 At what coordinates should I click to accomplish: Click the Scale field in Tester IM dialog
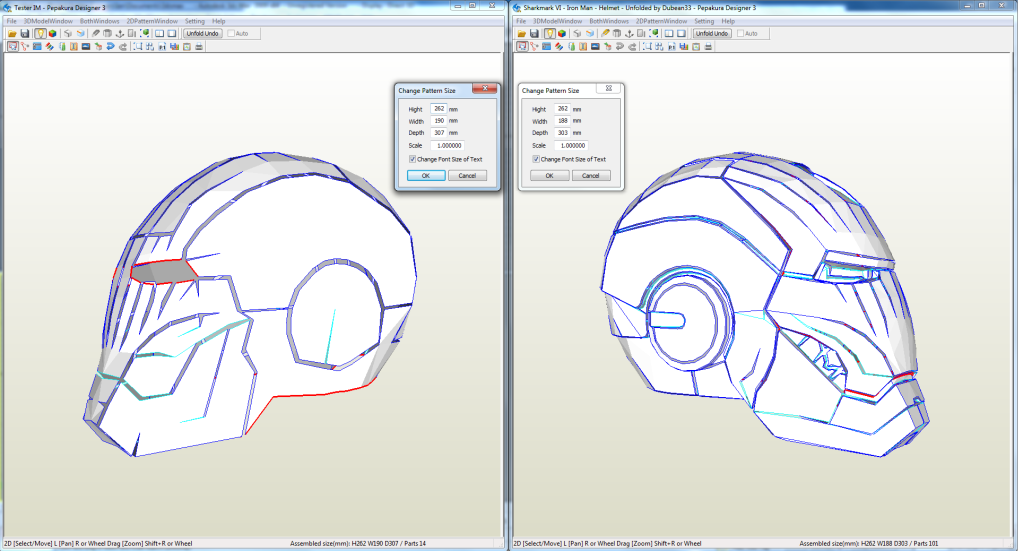tap(447, 145)
